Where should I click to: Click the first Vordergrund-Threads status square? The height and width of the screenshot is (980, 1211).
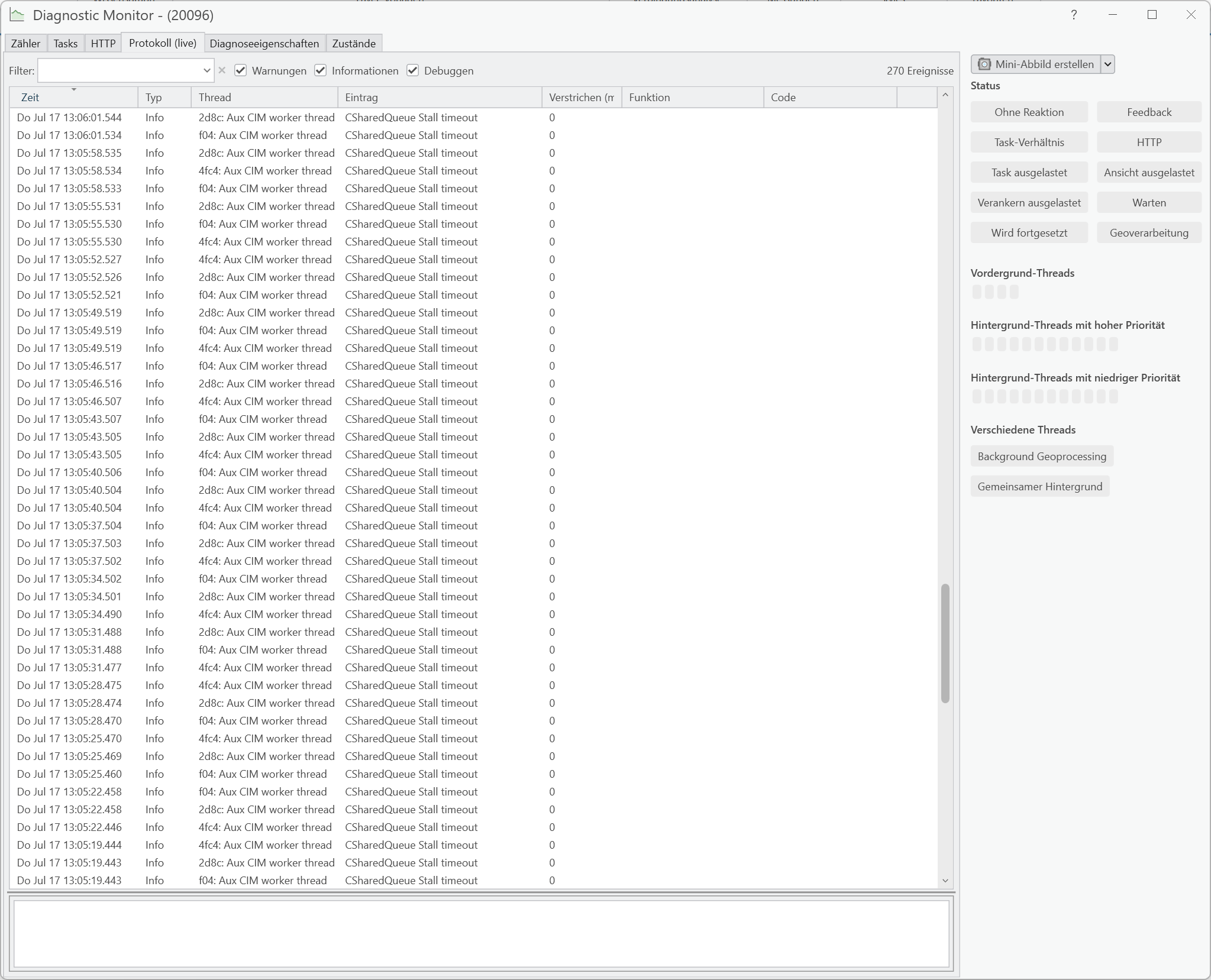(976, 292)
